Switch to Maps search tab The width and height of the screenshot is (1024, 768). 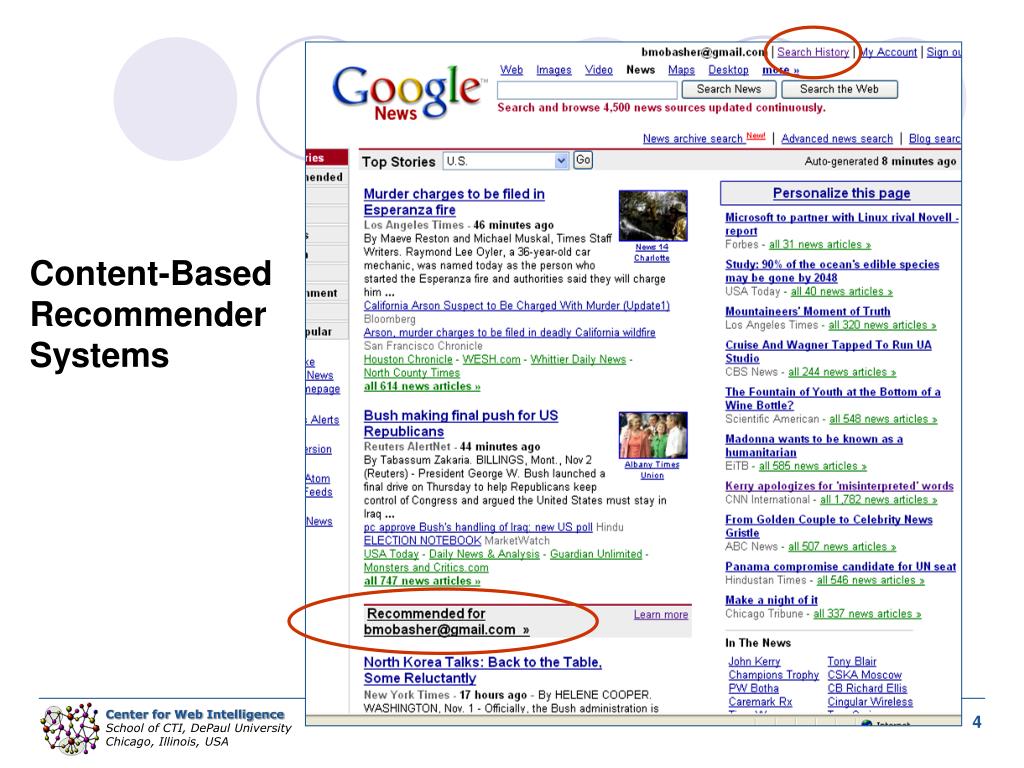coord(681,70)
